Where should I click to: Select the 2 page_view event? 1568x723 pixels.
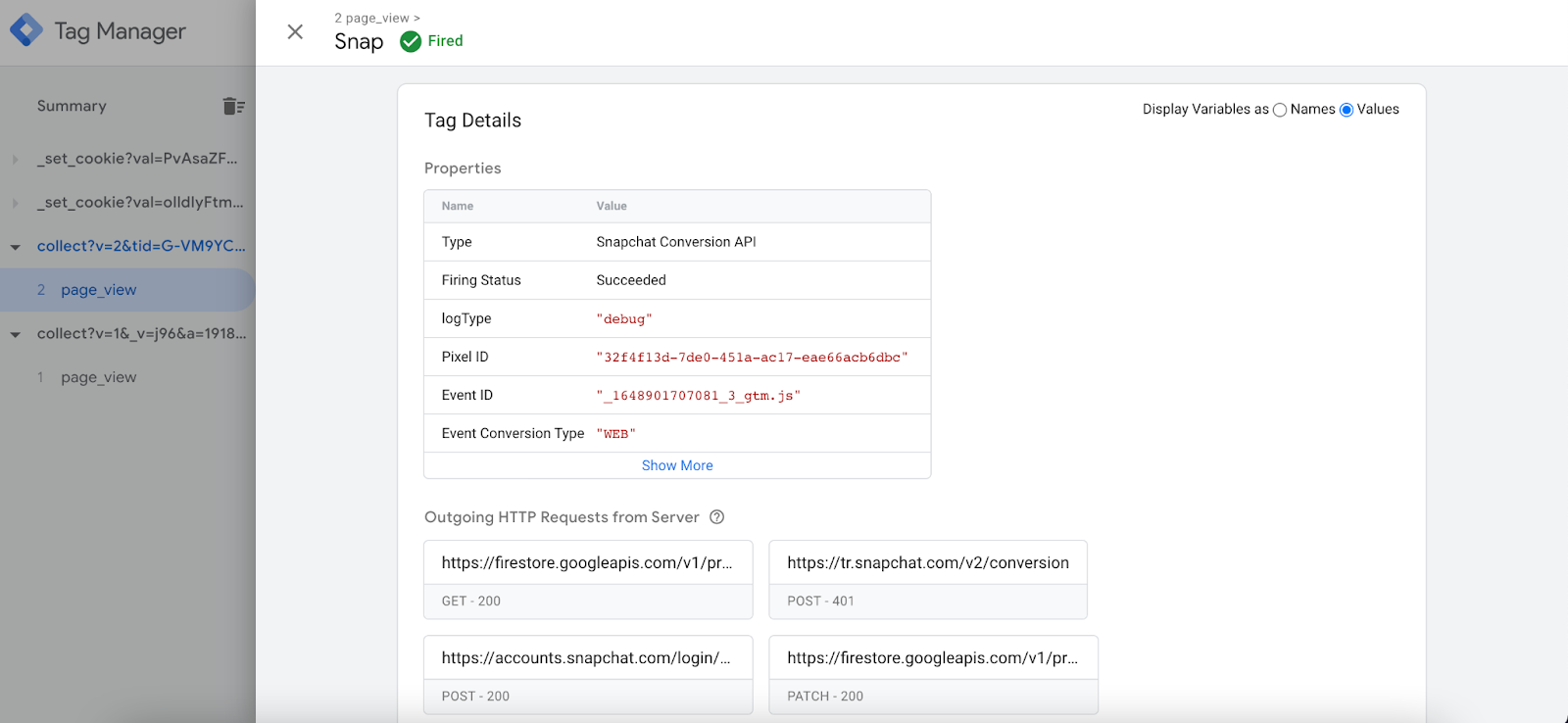pyautogui.click(x=127, y=290)
